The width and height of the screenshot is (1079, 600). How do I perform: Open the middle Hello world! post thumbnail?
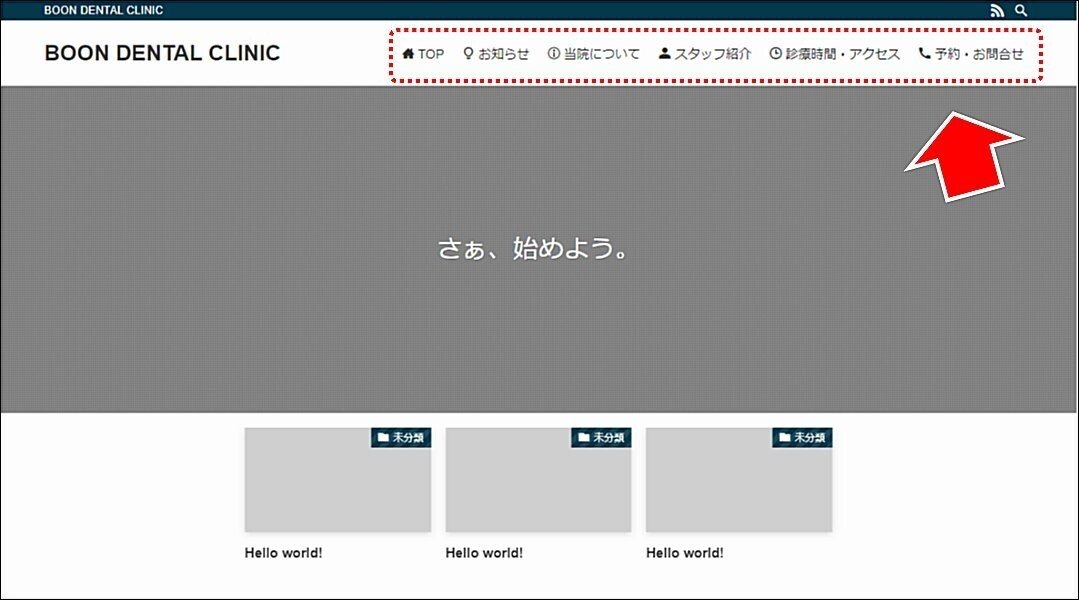[x=538, y=480]
